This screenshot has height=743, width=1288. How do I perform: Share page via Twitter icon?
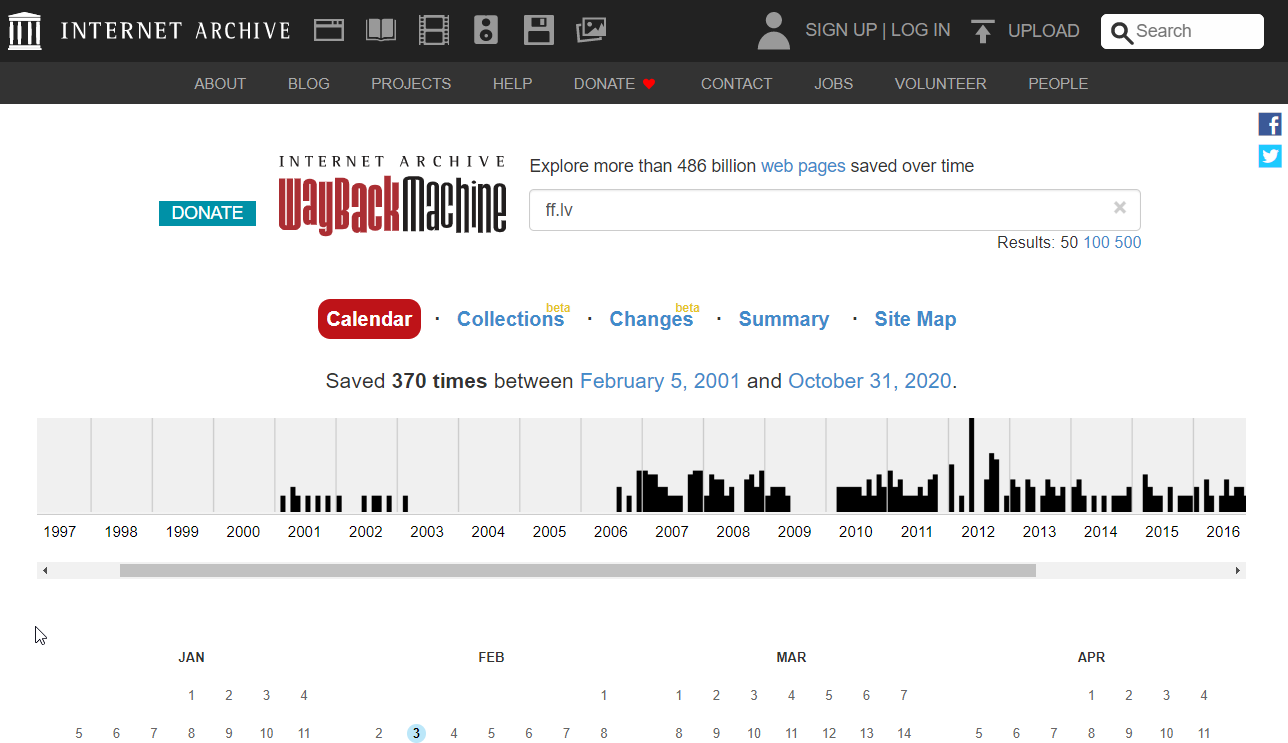tap(1270, 156)
